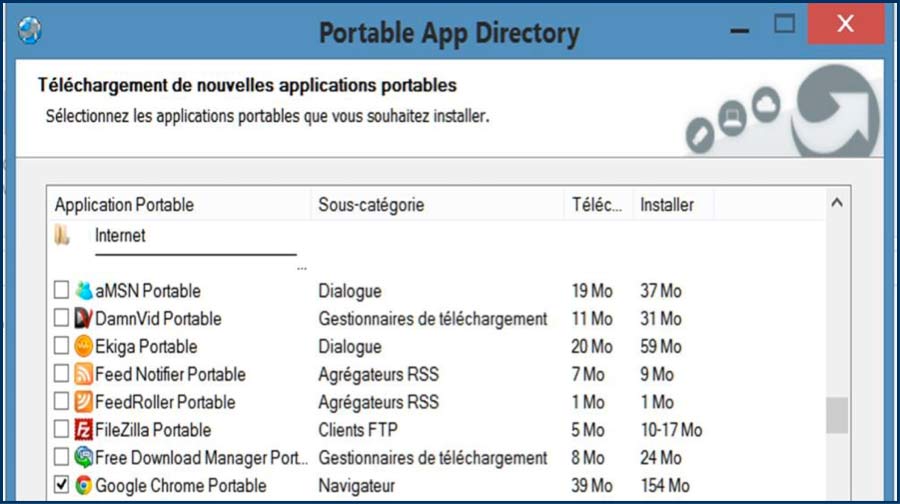Enable the aMSN Portable checkbox
This screenshot has width=900, height=504.
point(61,291)
